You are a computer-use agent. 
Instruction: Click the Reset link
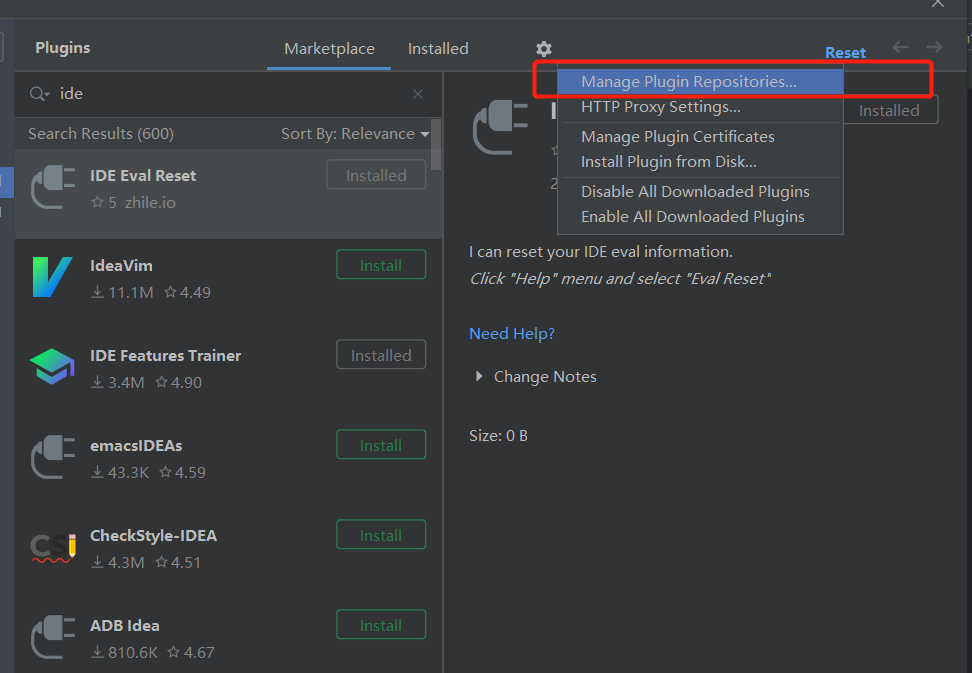click(x=845, y=53)
